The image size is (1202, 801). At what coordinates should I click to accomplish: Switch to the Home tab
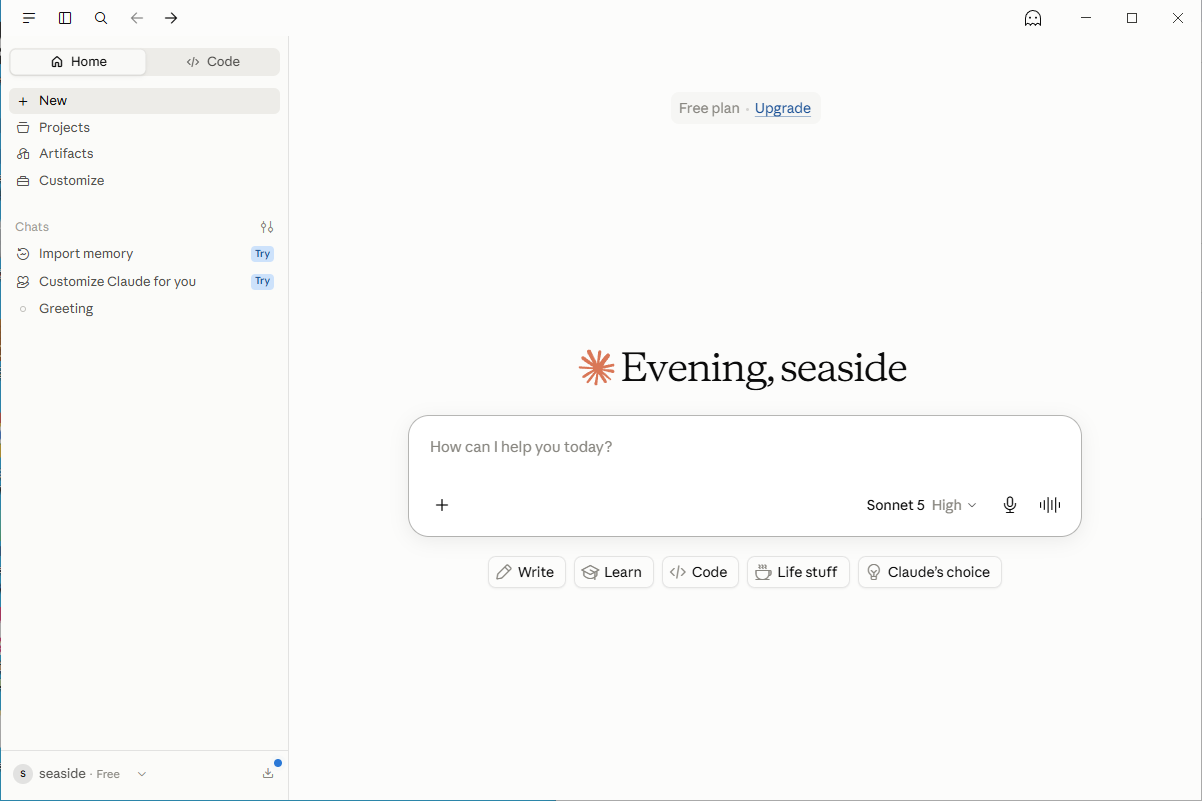click(x=78, y=62)
